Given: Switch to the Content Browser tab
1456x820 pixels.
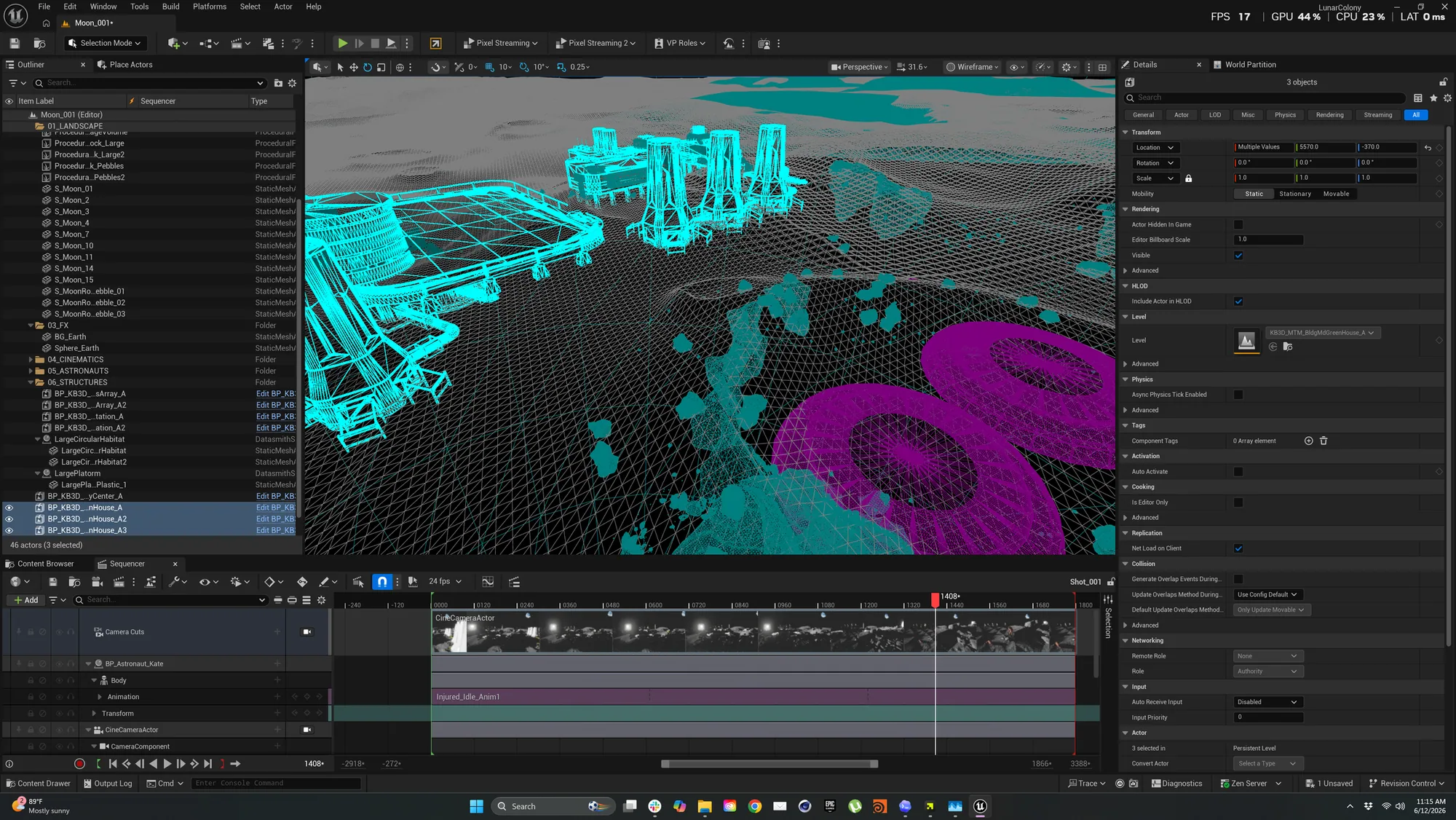Looking at the screenshot, I should [45, 564].
